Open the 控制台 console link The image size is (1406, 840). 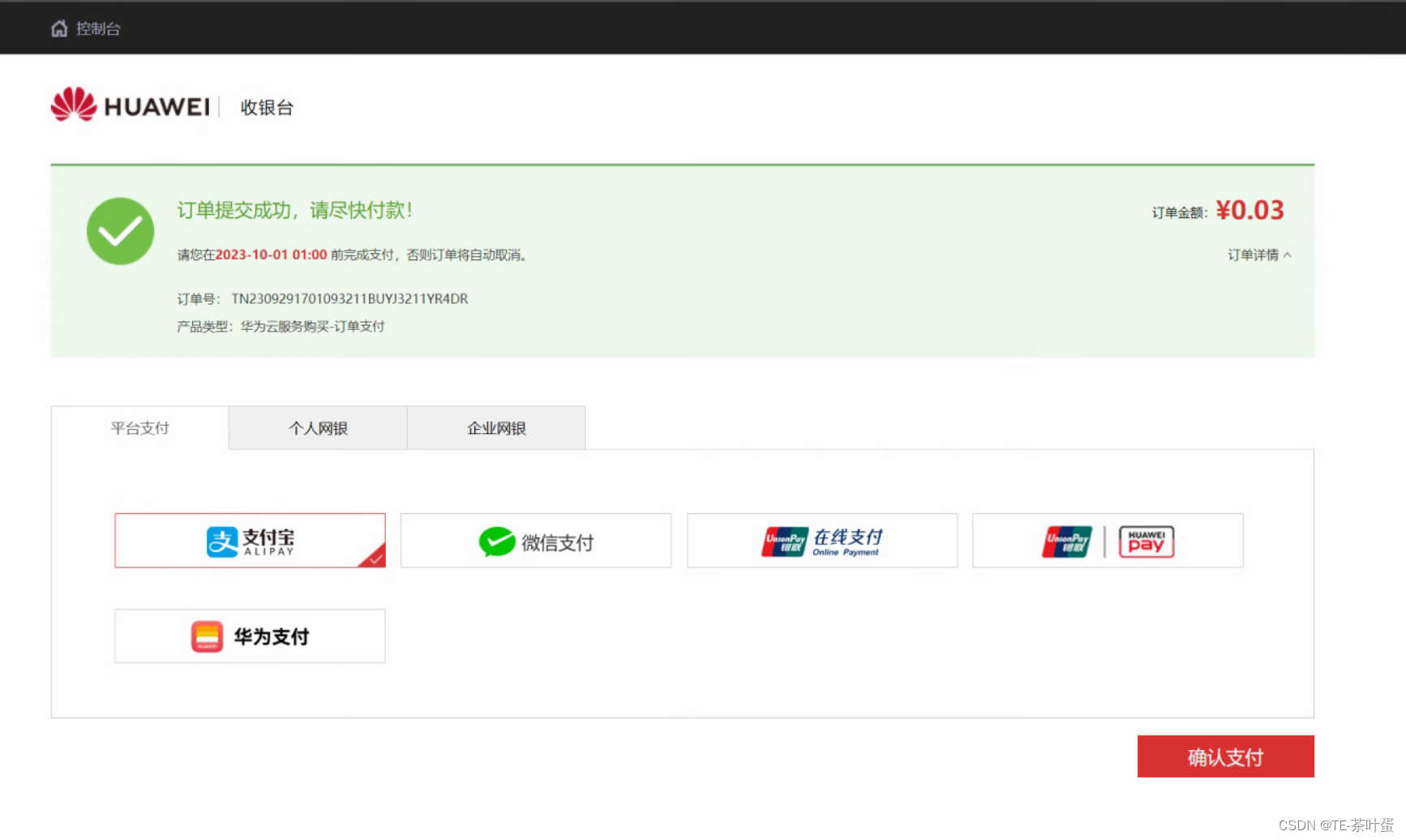pos(98,29)
